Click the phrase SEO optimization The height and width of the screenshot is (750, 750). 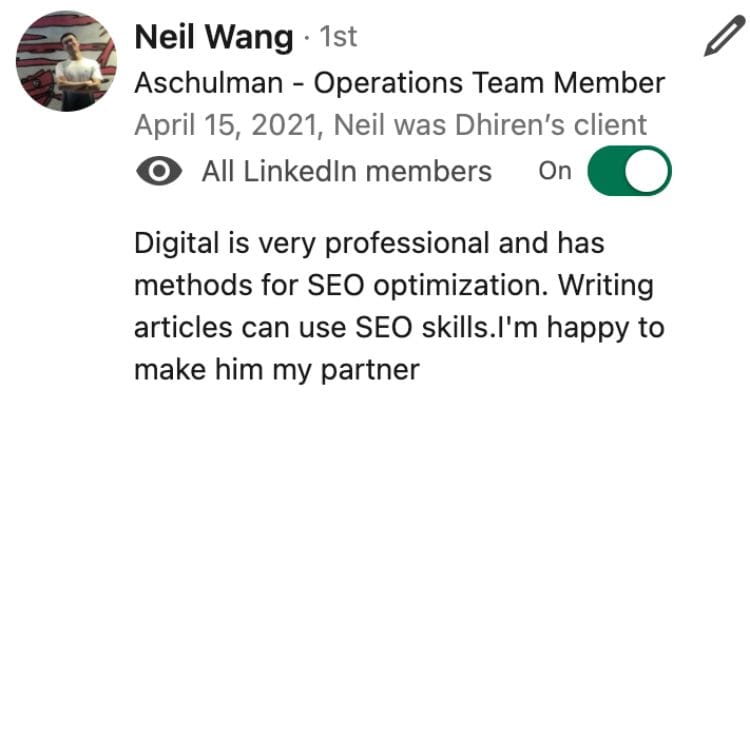(428, 286)
